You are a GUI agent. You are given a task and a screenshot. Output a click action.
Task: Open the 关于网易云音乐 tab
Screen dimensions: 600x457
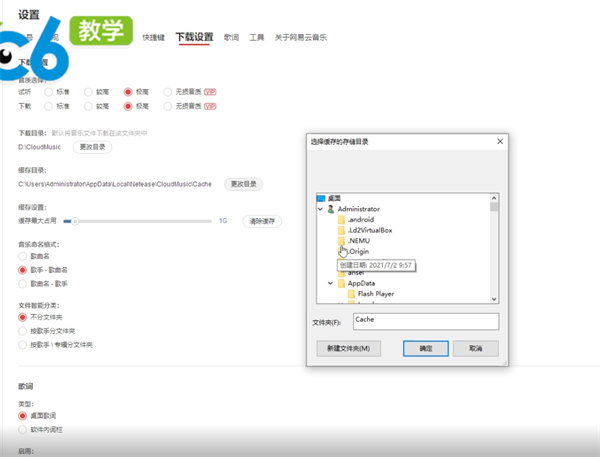(x=301, y=38)
